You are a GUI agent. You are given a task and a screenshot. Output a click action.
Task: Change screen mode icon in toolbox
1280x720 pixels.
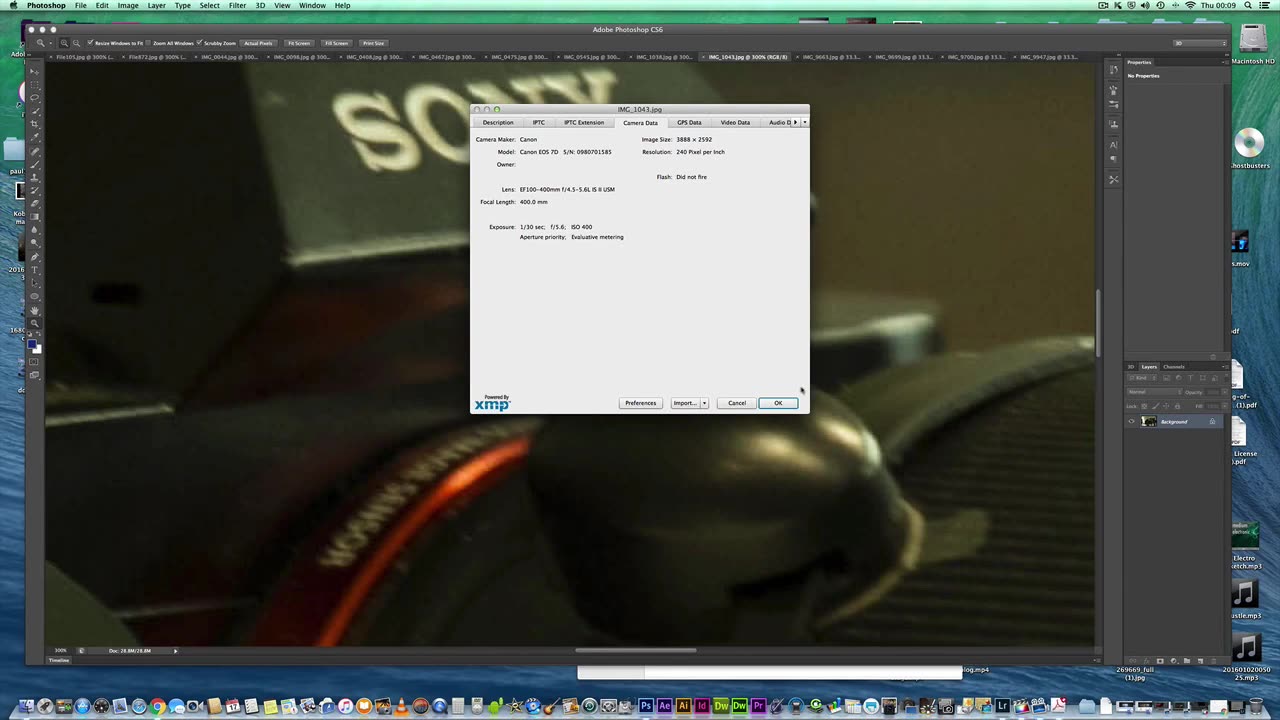pos(33,375)
